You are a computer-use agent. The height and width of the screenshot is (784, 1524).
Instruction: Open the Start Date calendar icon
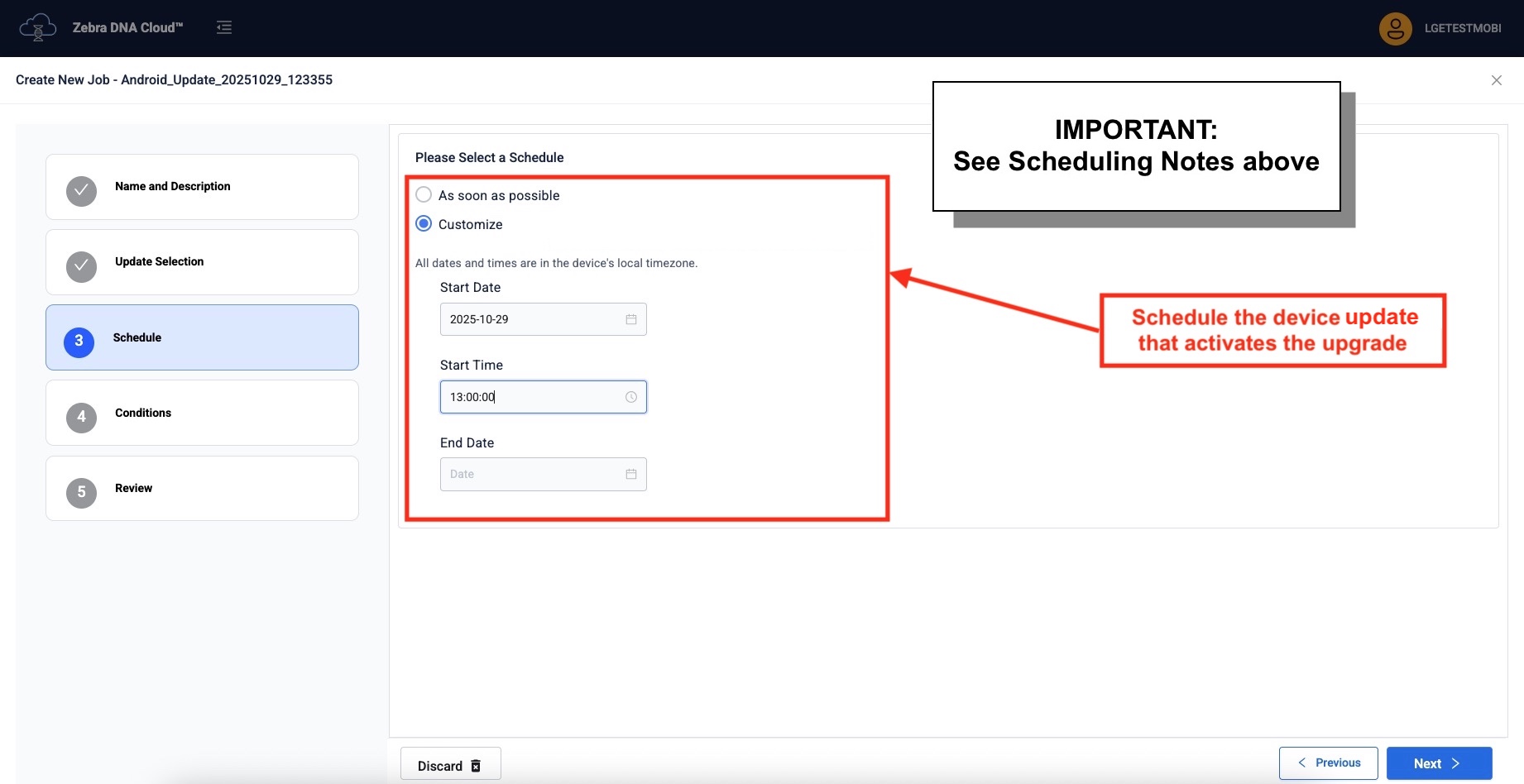[x=631, y=319]
